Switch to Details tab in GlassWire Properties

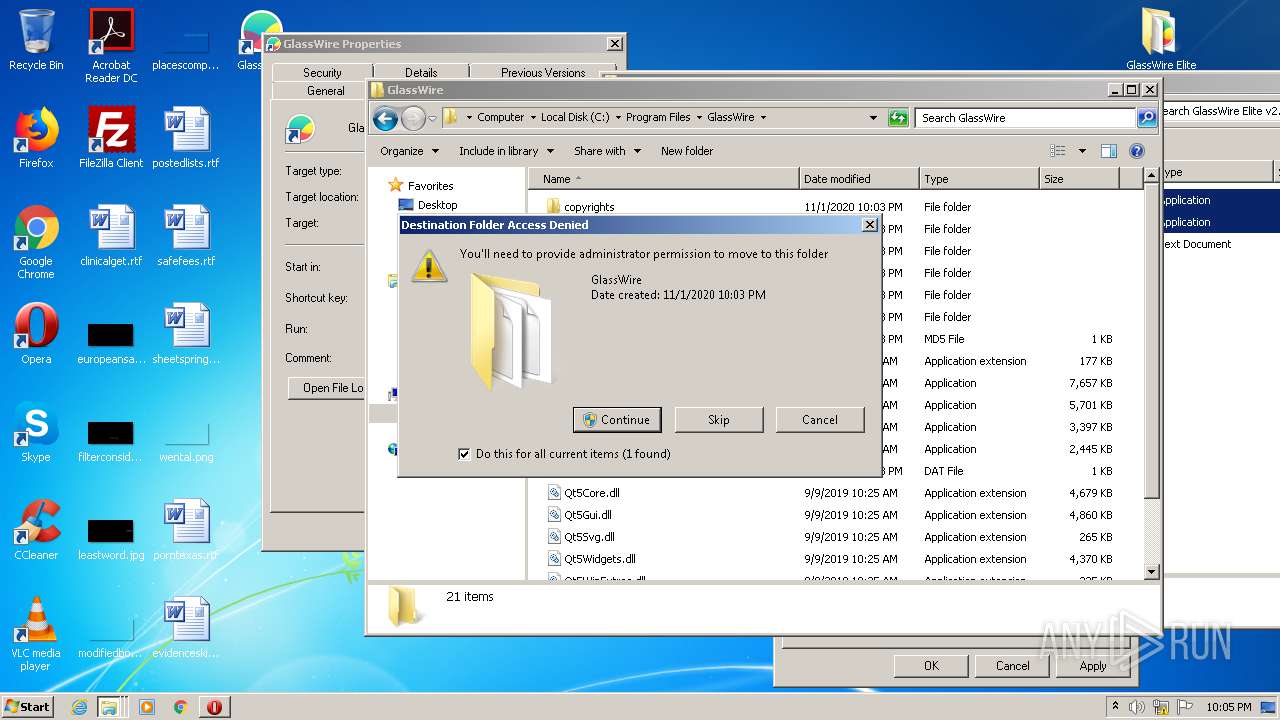click(421, 73)
